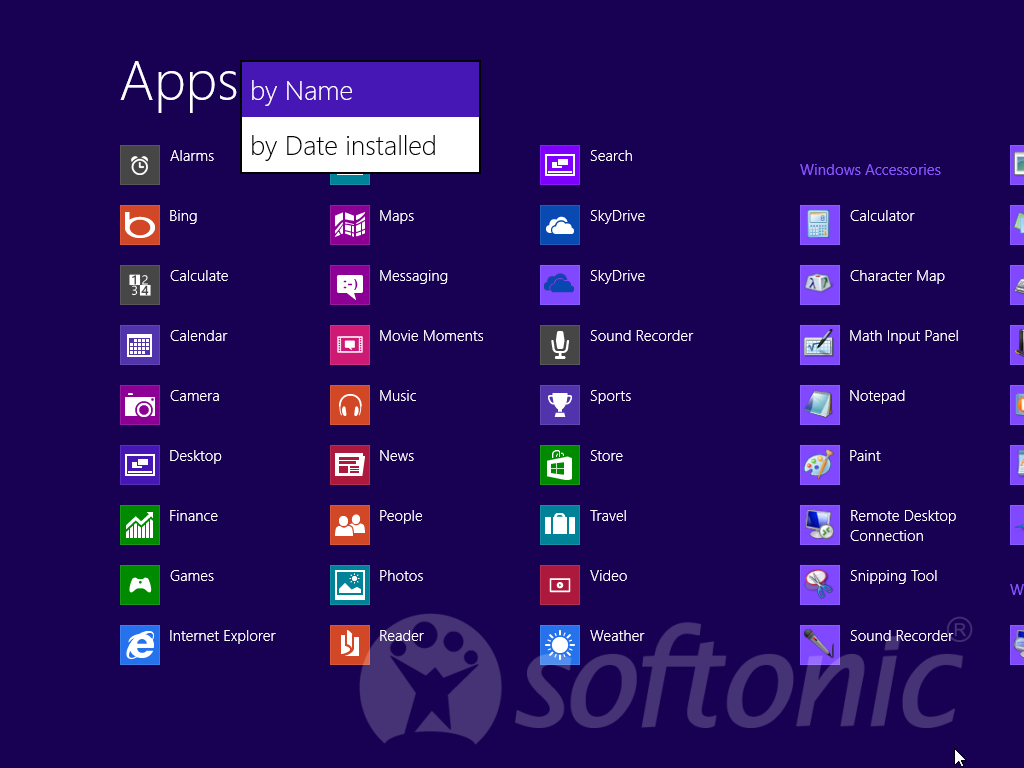Viewport: 1024px width, 768px height.
Task: Open the Character Map utility
Action: [x=820, y=285]
